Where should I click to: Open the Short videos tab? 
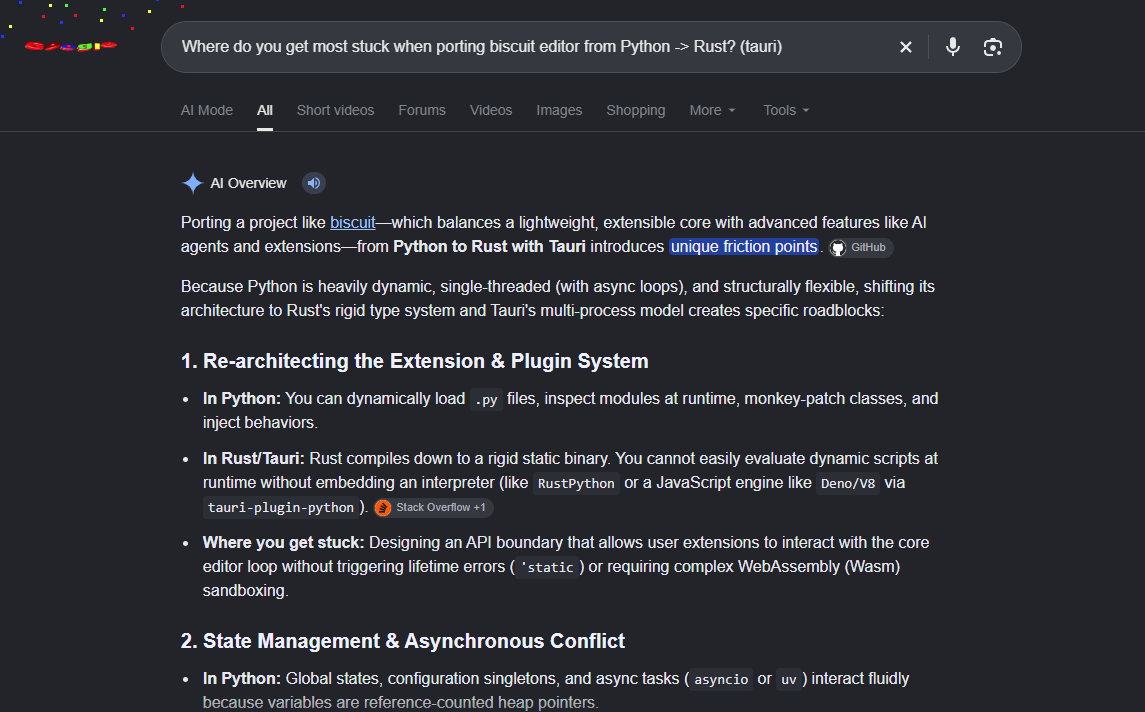tap(335, 110)
